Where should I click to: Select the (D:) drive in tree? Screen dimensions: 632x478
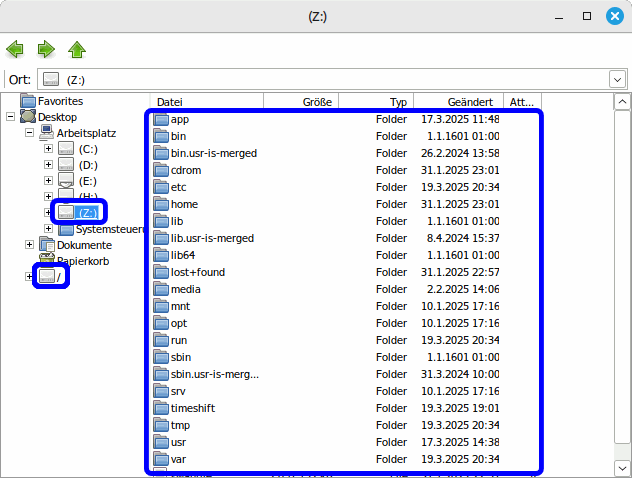87,165
